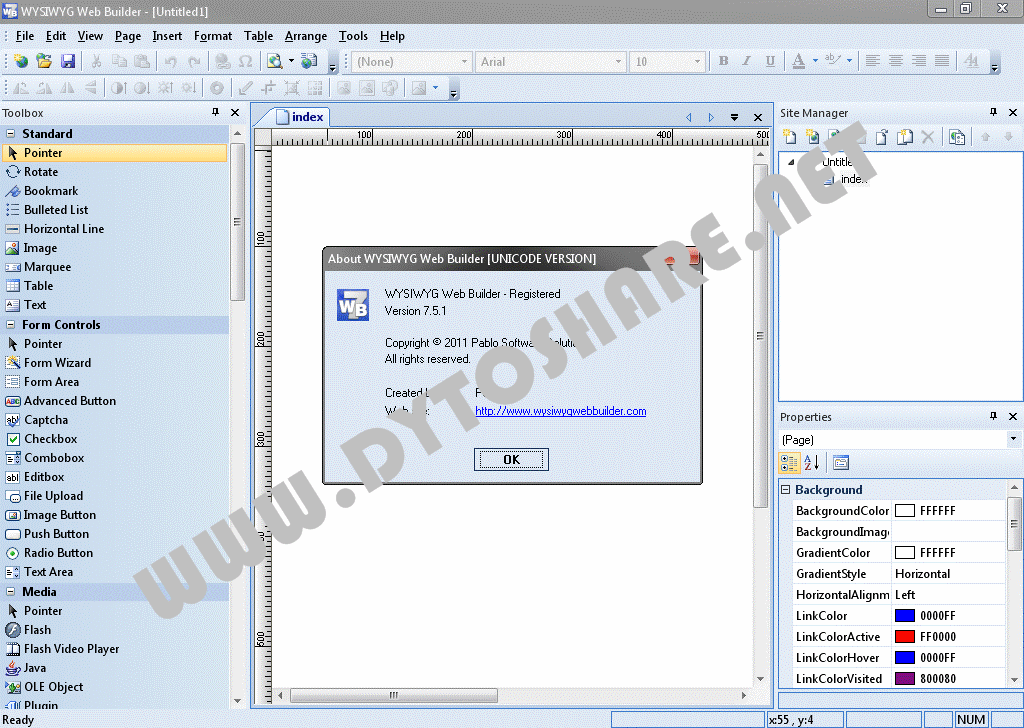Click Center text alignment icon
This screenshot has height=728, width=1024.
[x=896, y=61]
